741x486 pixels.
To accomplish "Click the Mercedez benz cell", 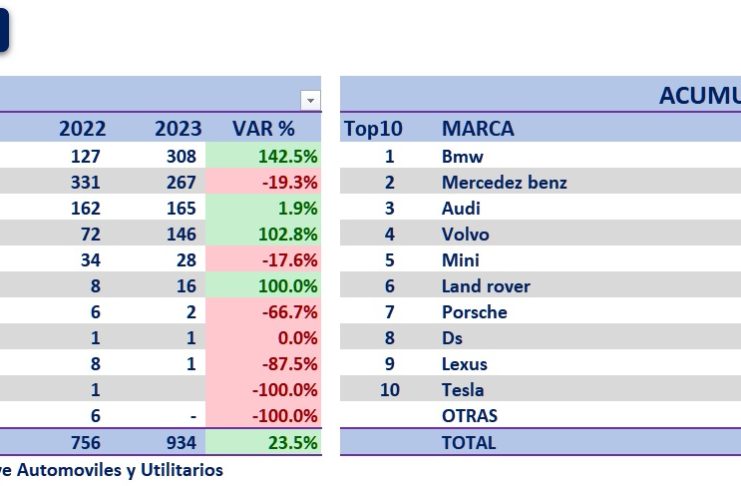I will [x=504, y=182].
